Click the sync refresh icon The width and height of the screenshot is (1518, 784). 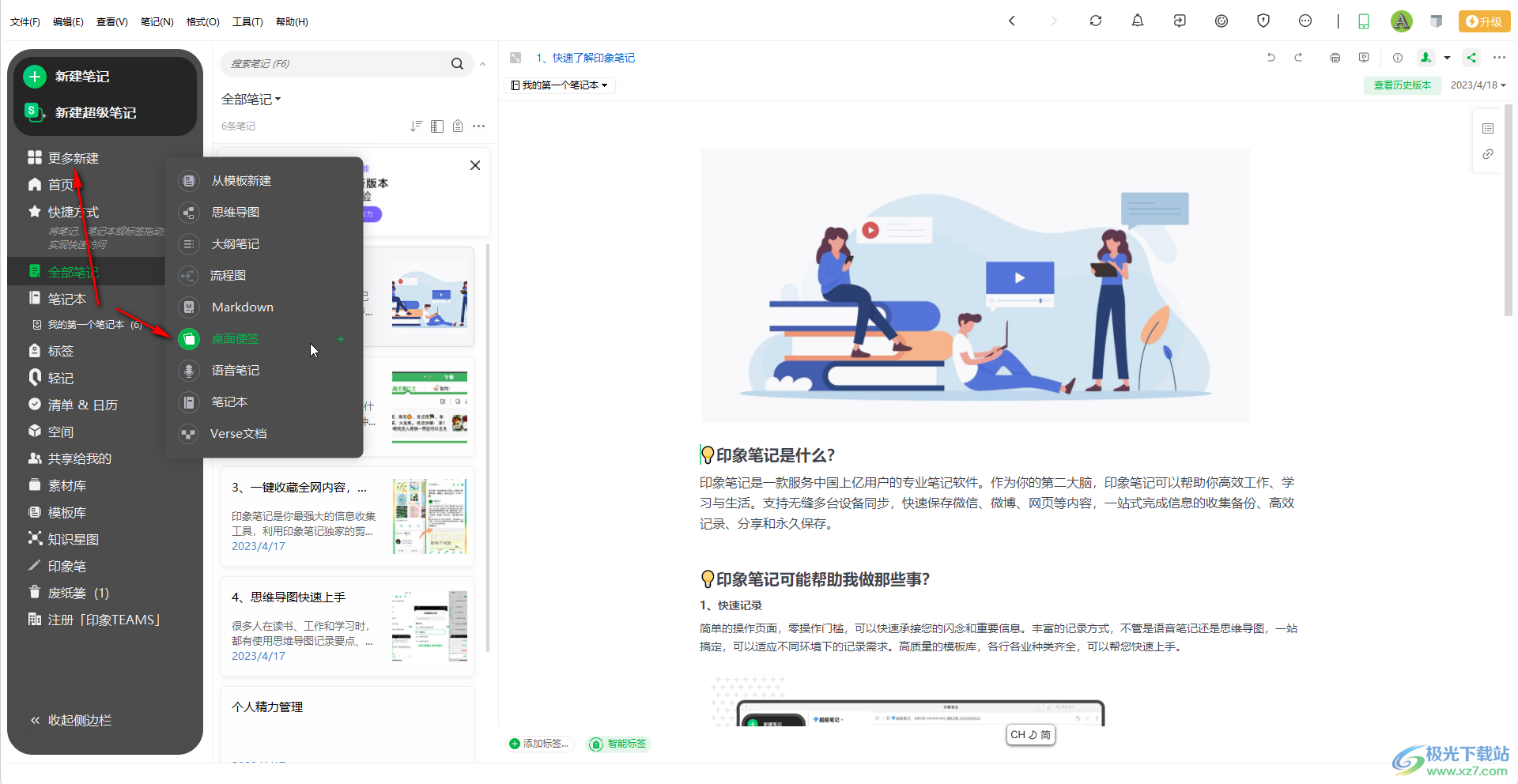pyautogui.click(x=1095, y=21)
